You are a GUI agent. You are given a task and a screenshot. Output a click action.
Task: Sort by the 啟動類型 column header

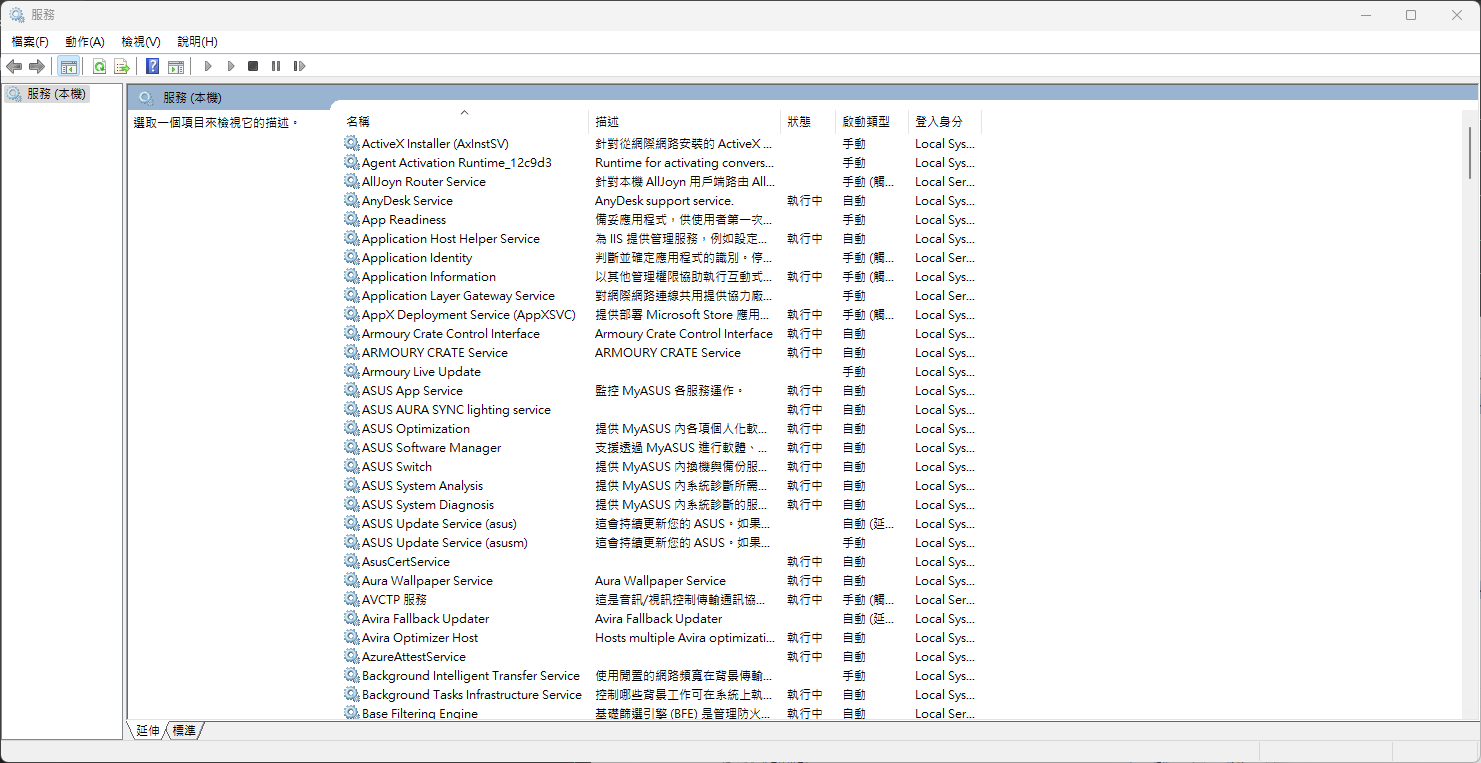coord(872,121)
